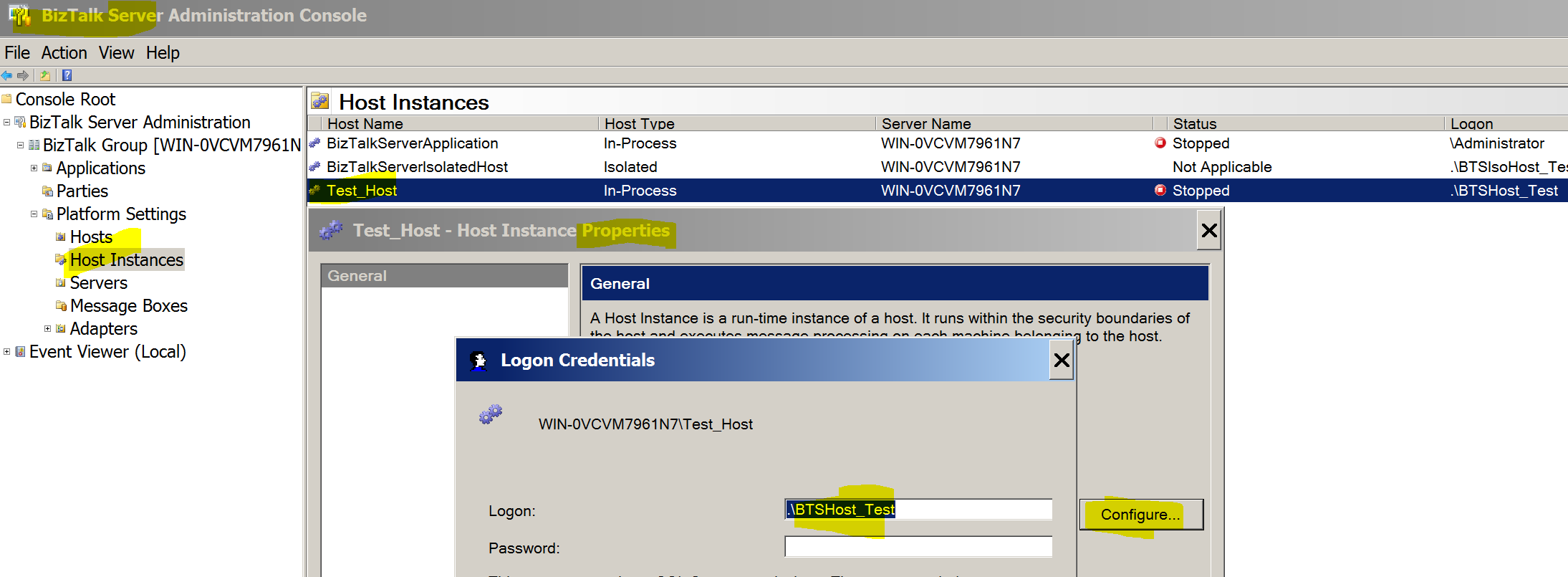Sort by the Logon column header
The image size is (1568, 577).
pyautogui.click(x=1506, y=123)
